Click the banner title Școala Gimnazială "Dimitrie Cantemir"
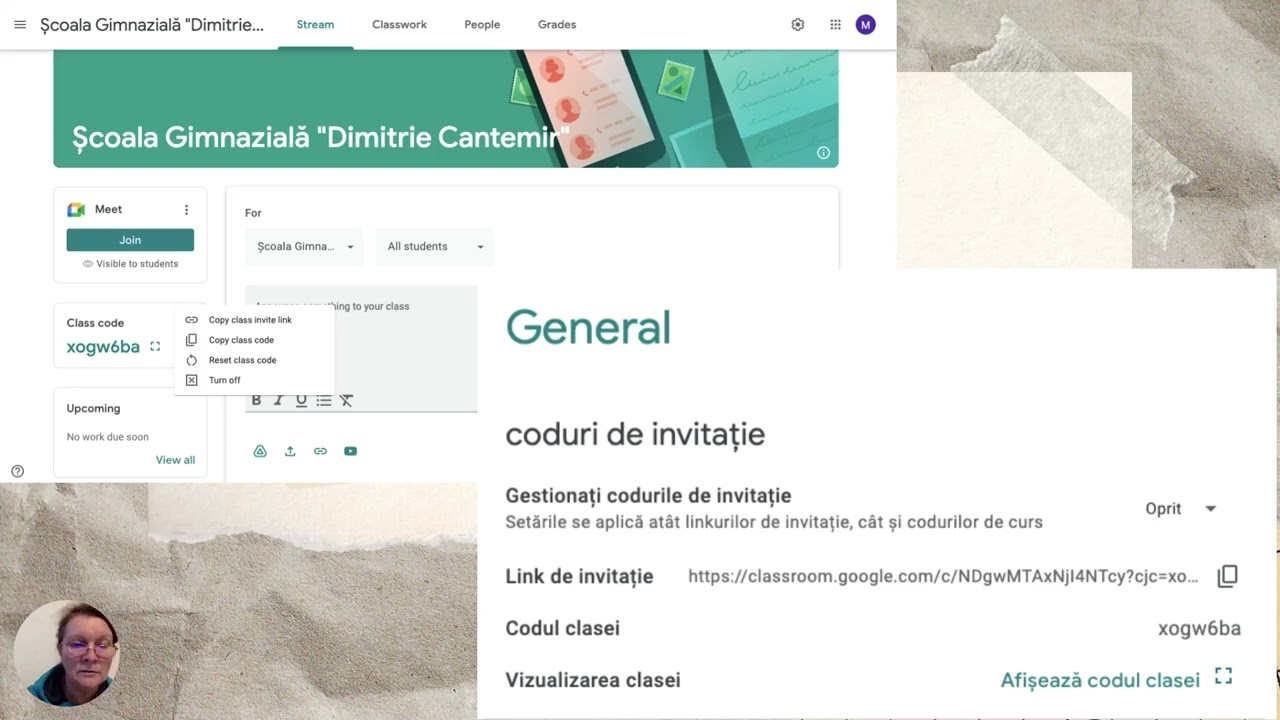1280x720 pixels. (321, 137)
